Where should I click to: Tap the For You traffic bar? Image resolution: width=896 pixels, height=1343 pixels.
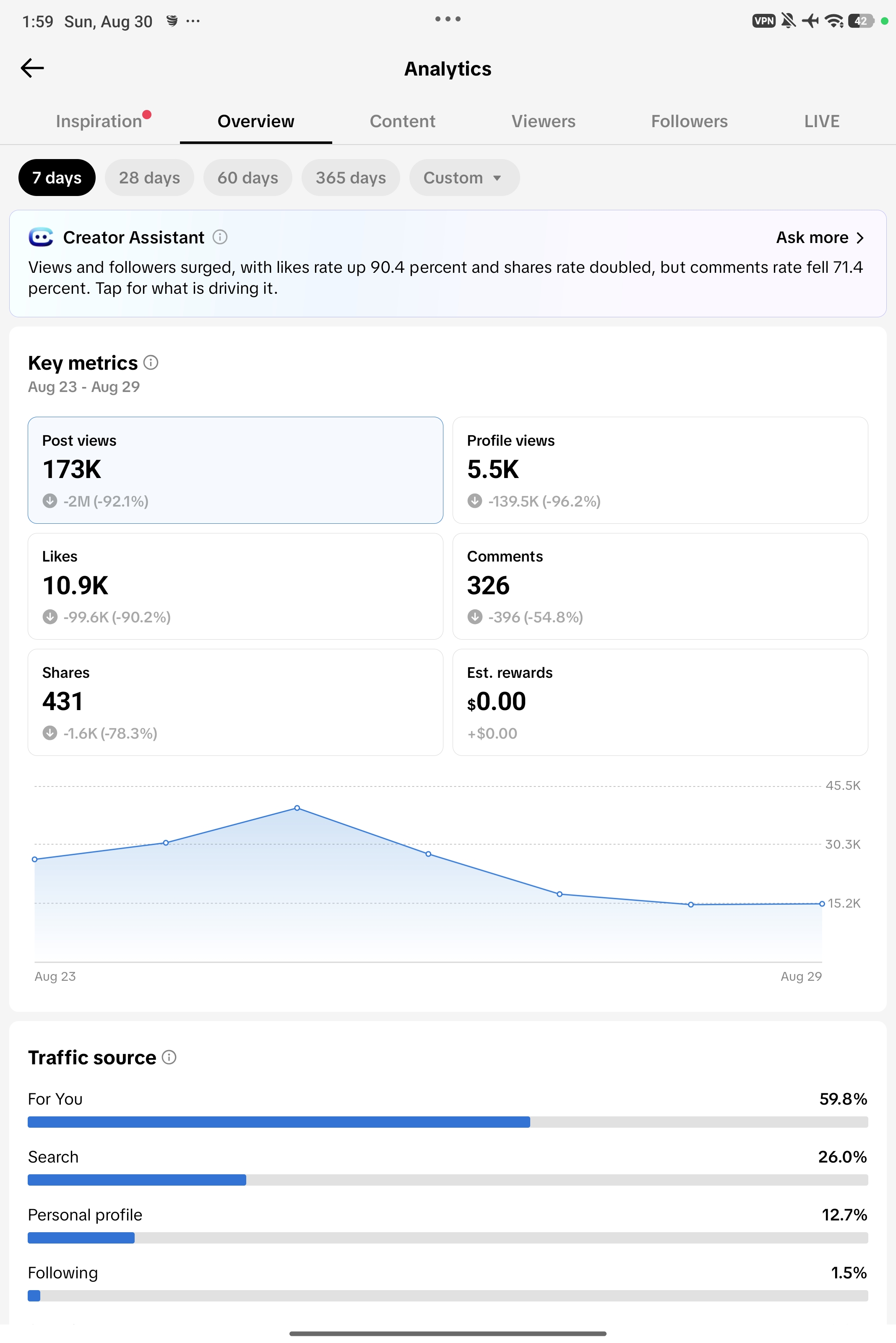448,1122
